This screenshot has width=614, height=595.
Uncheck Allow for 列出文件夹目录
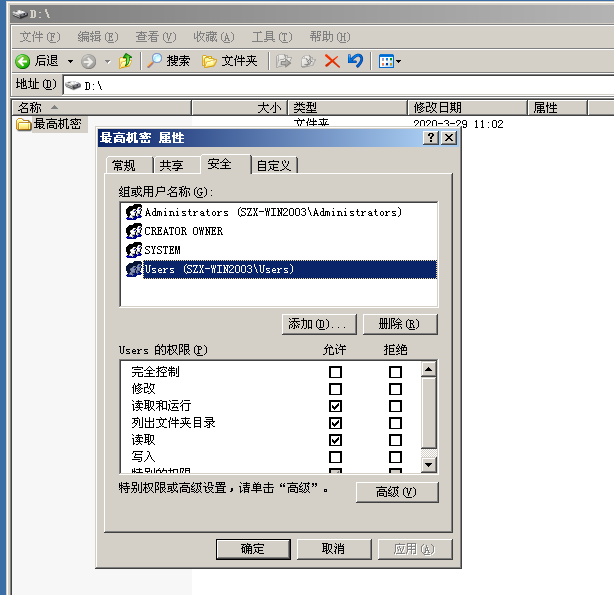click(335, 423)
